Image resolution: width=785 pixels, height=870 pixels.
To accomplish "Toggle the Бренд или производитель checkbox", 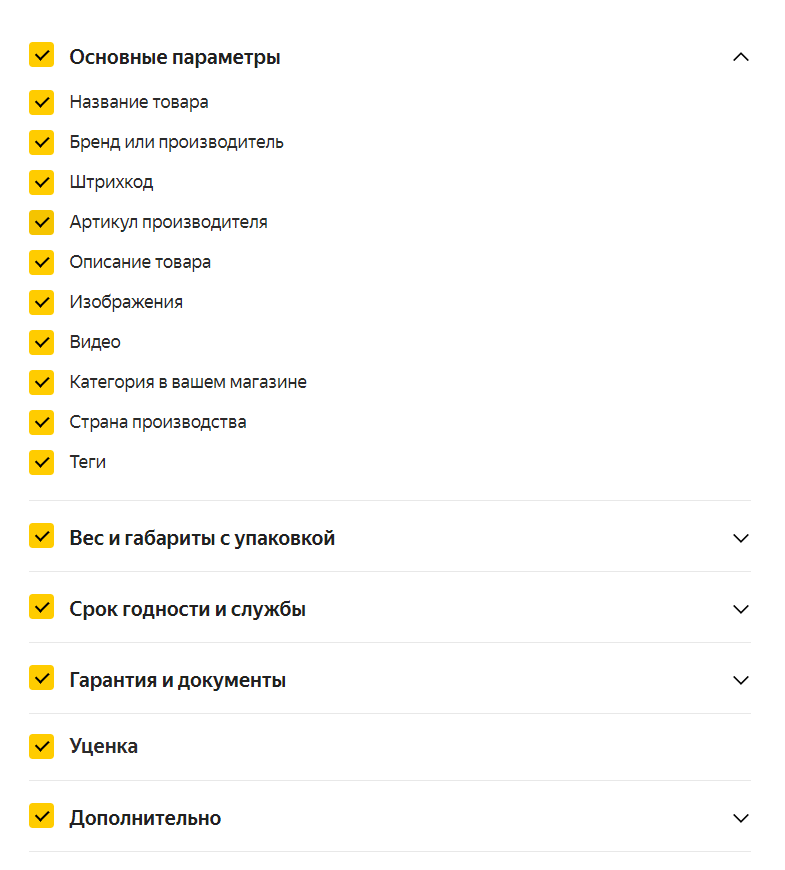I will [41, 142].
